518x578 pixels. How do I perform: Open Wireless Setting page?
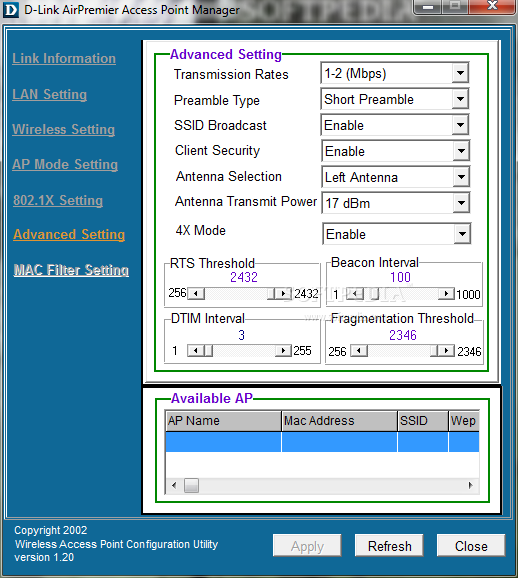pyautogui.click(x=63, y=129)
